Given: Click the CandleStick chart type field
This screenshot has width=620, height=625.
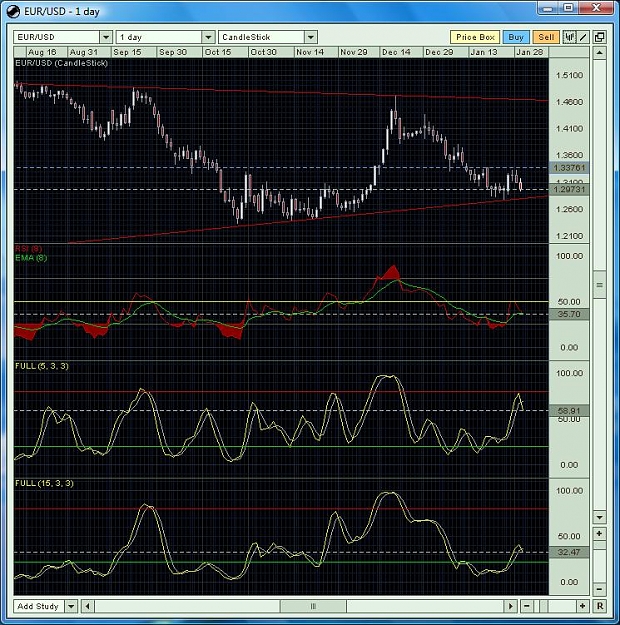Looking at the screenshot, I should [x=262, y=37].
